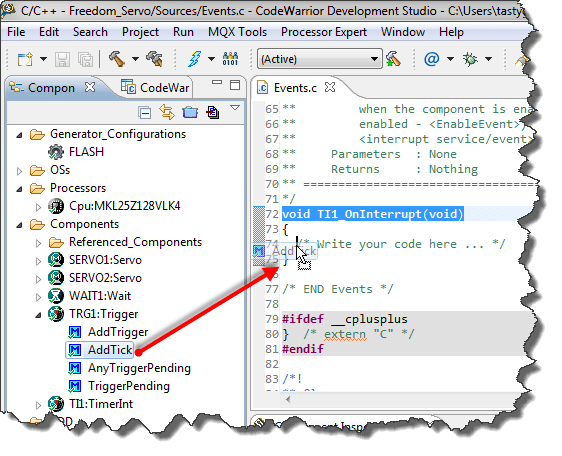This screenshot has height=456, width=562.
Task: Click the Build All double-hammer icon
Action: [154, 59]
